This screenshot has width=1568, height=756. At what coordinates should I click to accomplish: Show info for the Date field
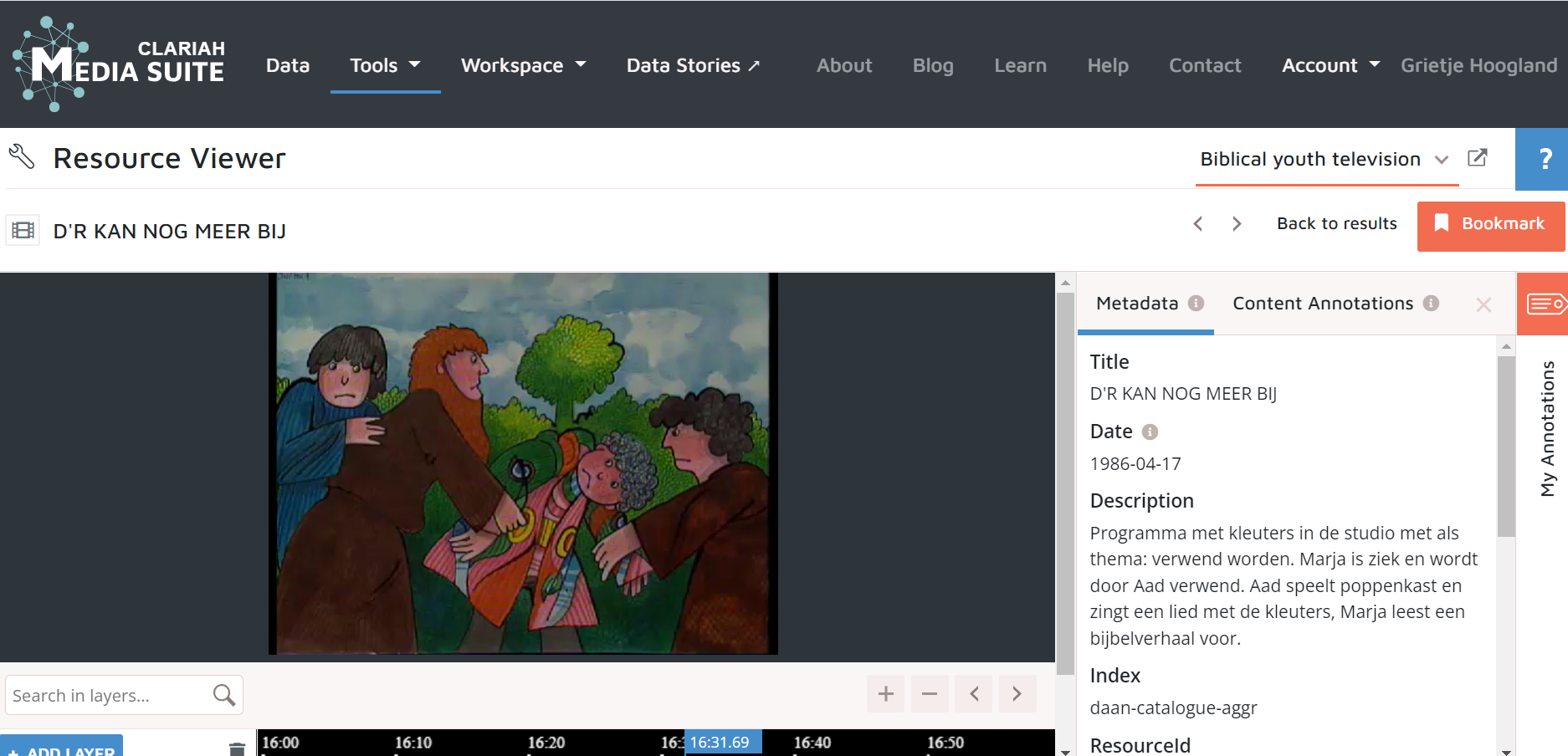click(x=1150, y=432)
